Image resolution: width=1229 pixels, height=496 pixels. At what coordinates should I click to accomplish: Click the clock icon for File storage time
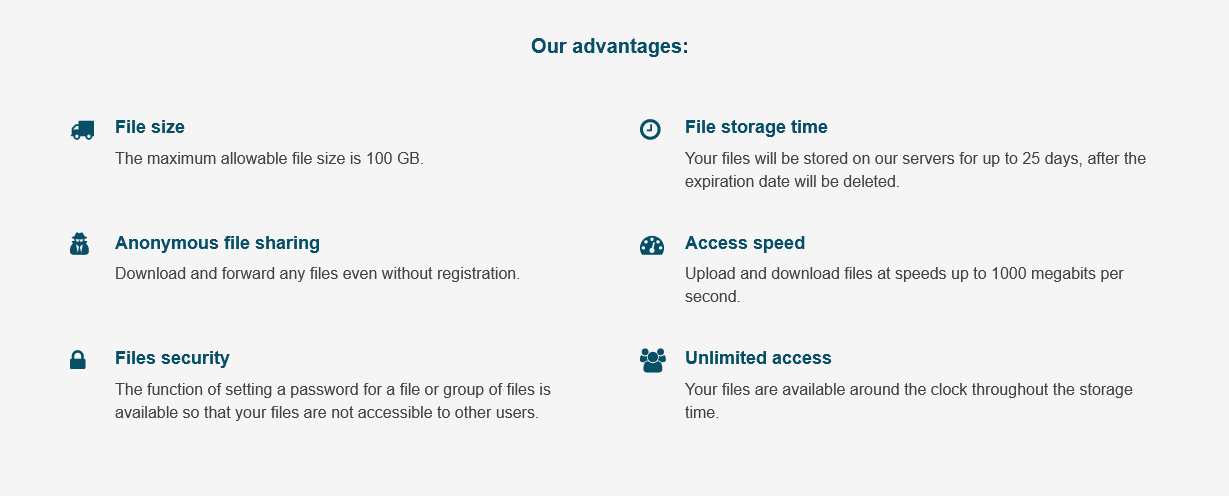tap(650, 129)
